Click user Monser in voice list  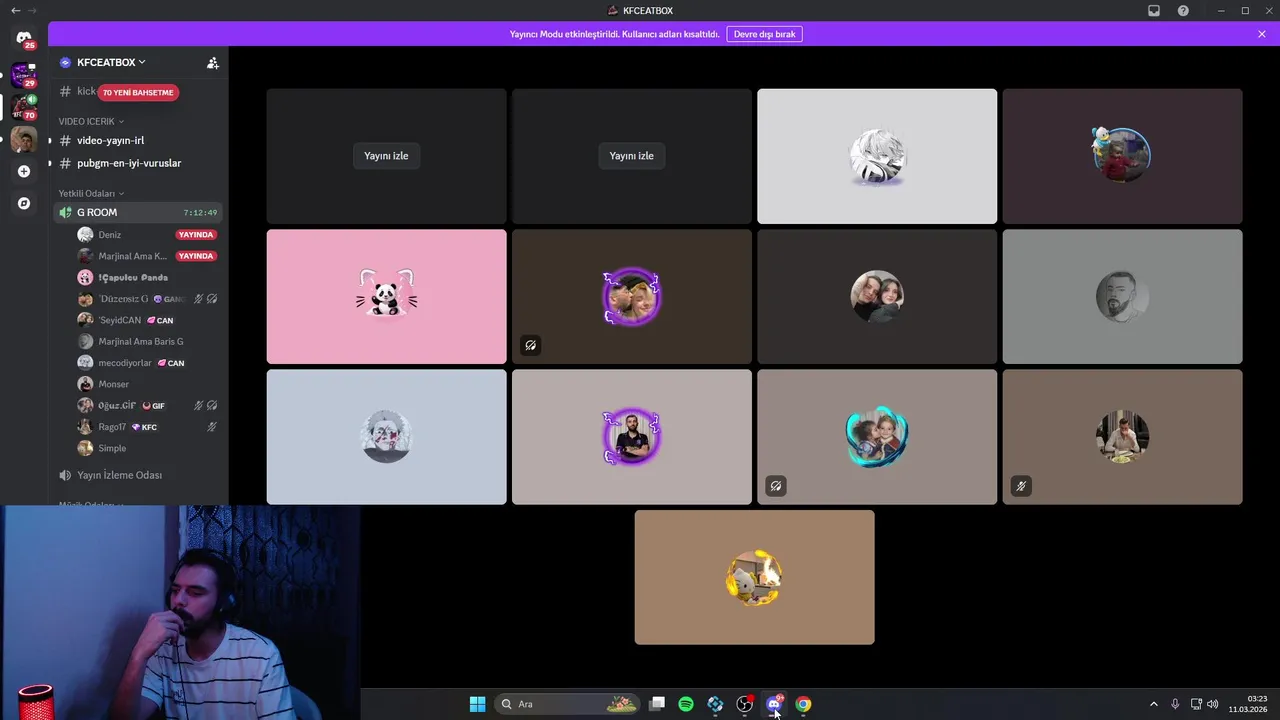[x=113, y=384]
